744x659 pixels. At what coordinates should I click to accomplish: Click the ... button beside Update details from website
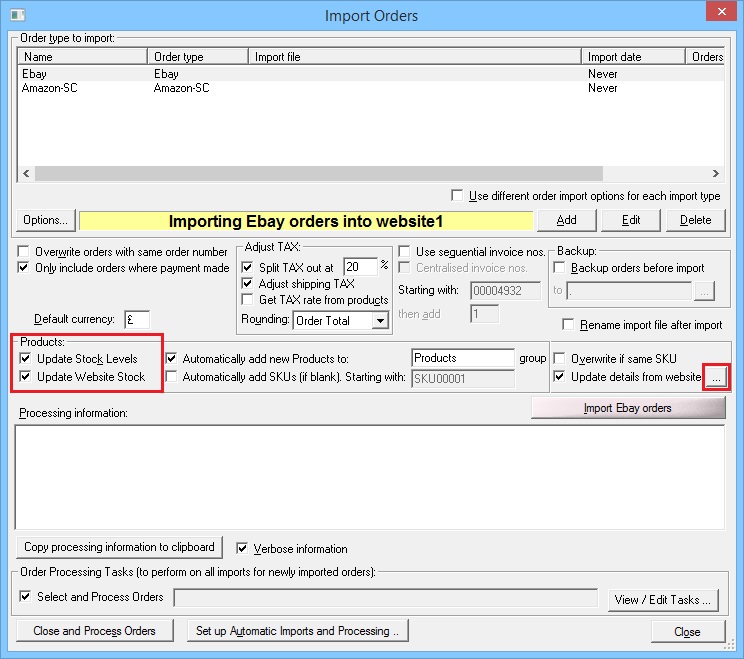716,378
